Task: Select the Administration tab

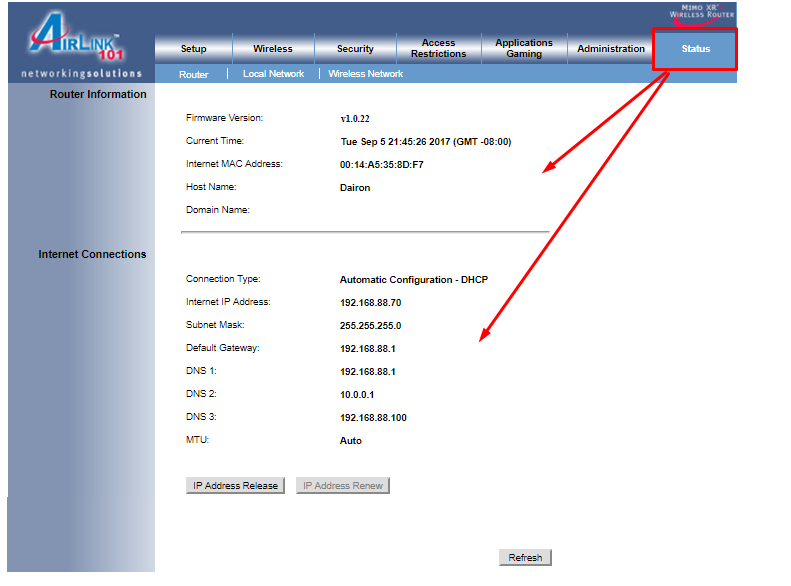Action: pos(611,48)
